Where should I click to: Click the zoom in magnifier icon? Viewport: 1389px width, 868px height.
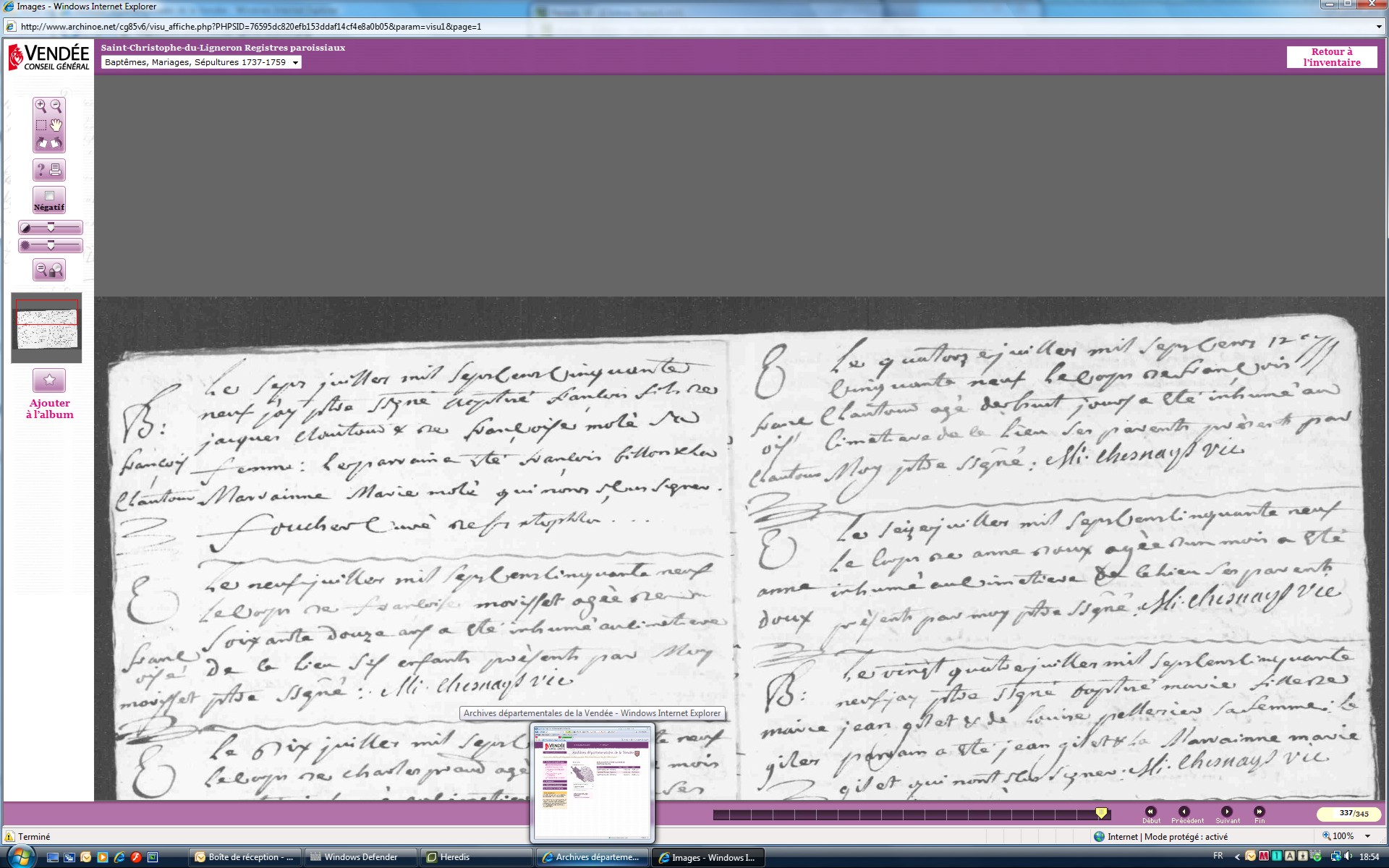coord(41,106)
